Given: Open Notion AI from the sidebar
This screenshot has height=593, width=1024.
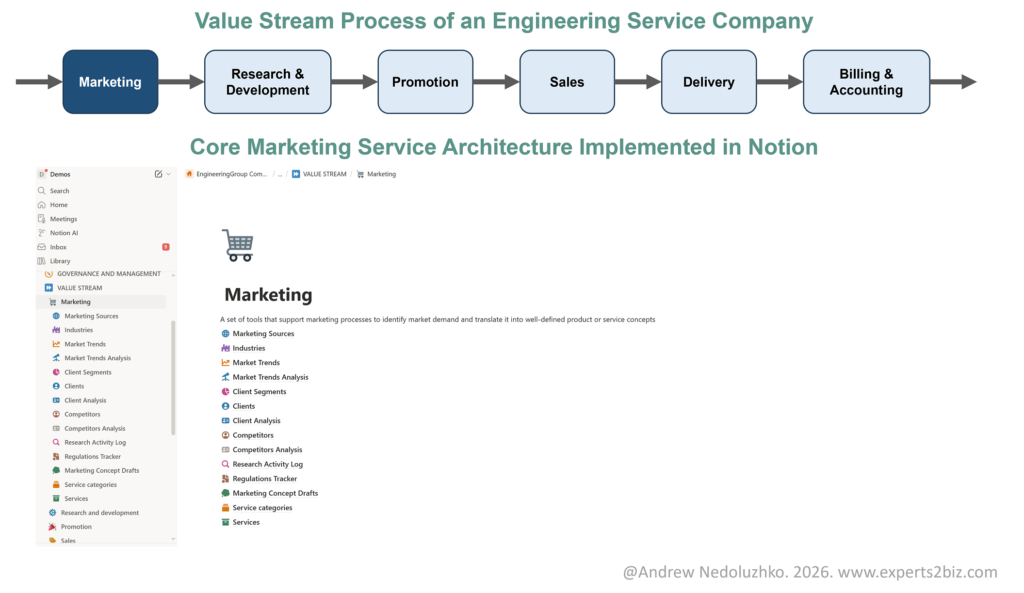Looking at the screenshot, I should tap(63, 233).
